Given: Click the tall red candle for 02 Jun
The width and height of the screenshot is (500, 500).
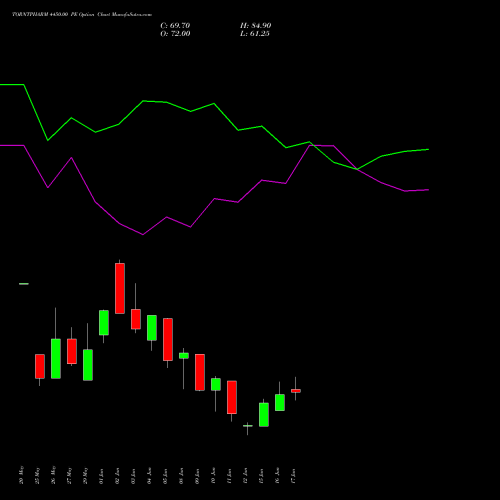Looking at the screenshot, I should click(120, 288).
